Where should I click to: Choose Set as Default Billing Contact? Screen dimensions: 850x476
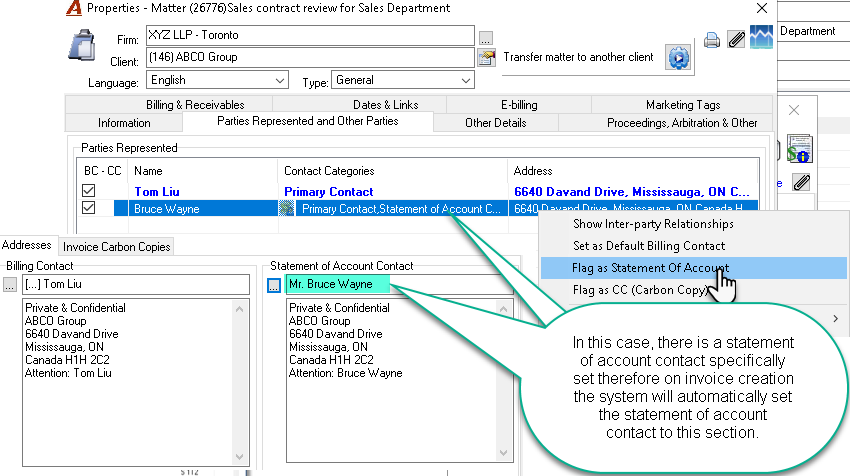click(x=649, y=246)
